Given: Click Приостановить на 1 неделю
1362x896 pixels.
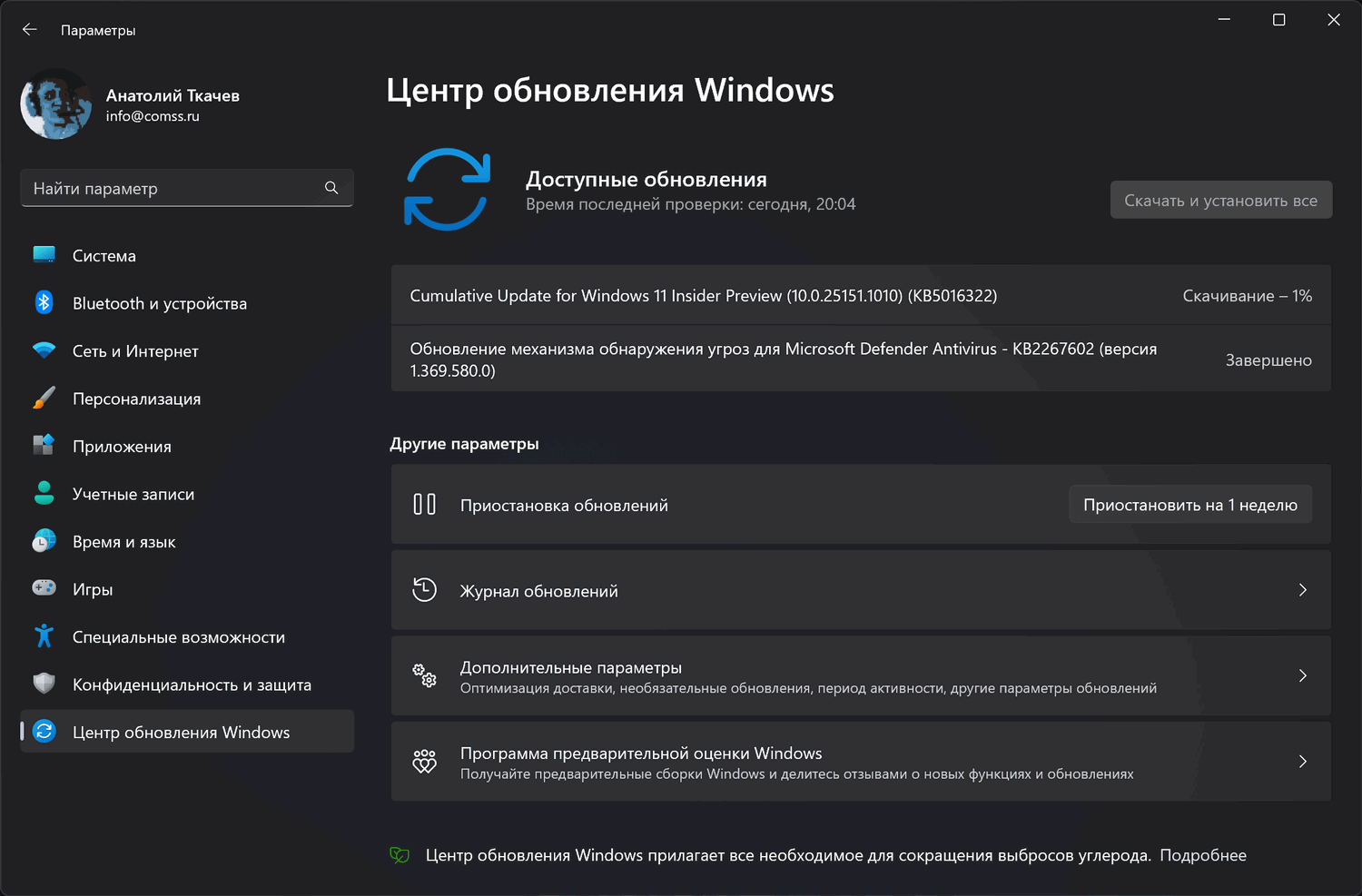Looking at the screenshot, I should click(1189, 504).
